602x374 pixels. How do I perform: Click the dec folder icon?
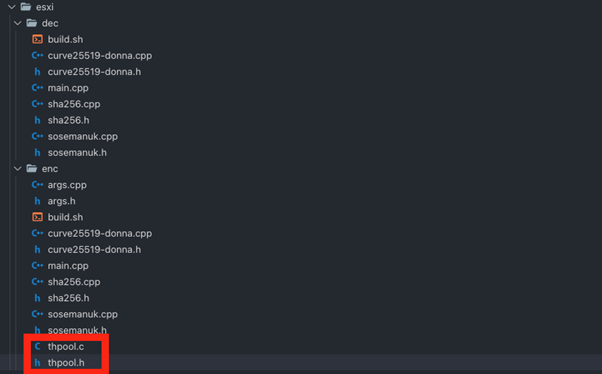[x=31, y=23]
